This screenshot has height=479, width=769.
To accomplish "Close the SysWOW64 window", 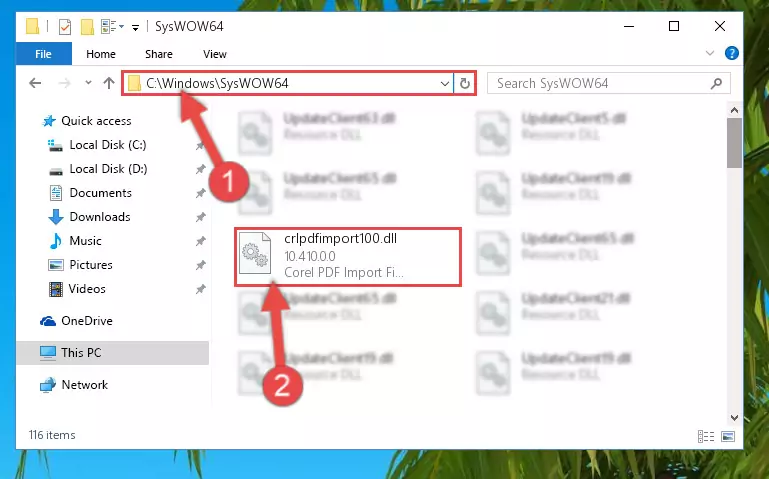I will pos(719,26).
